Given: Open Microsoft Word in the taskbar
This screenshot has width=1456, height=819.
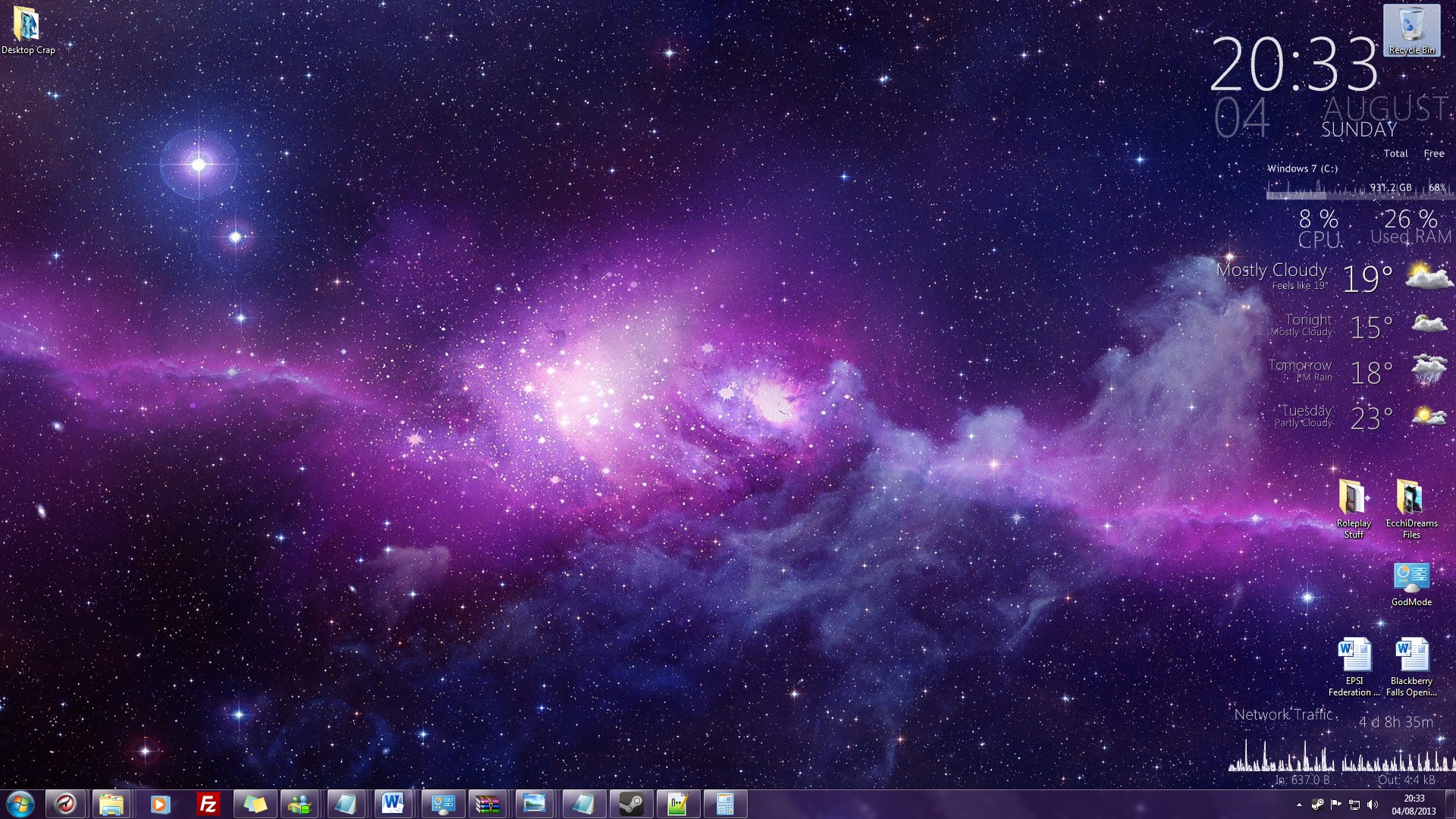Looking at the screenshot, I should click(393, 804).
